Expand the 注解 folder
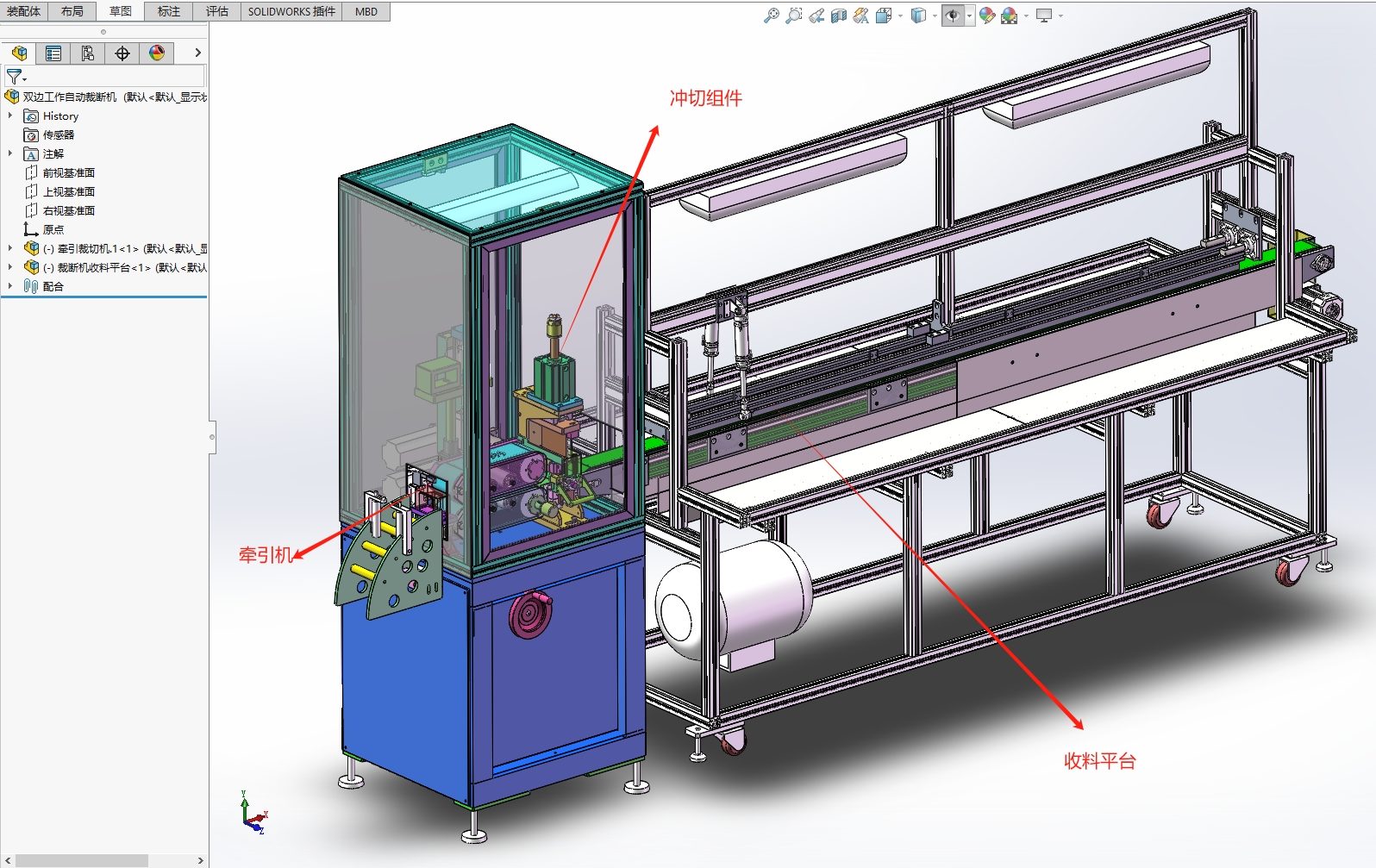This screenshot has width=1376, height=868. pos(10,153)
